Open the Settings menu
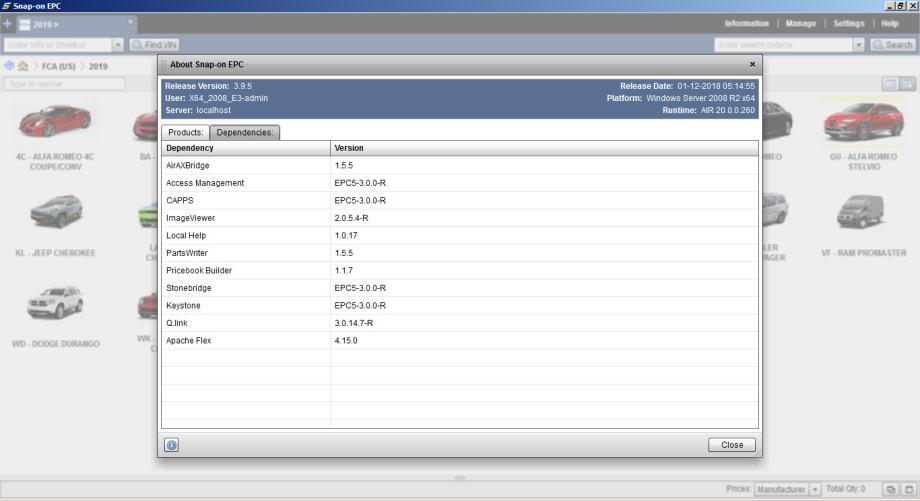The height and width of the screenshot is (501, 920). (849, 23)
